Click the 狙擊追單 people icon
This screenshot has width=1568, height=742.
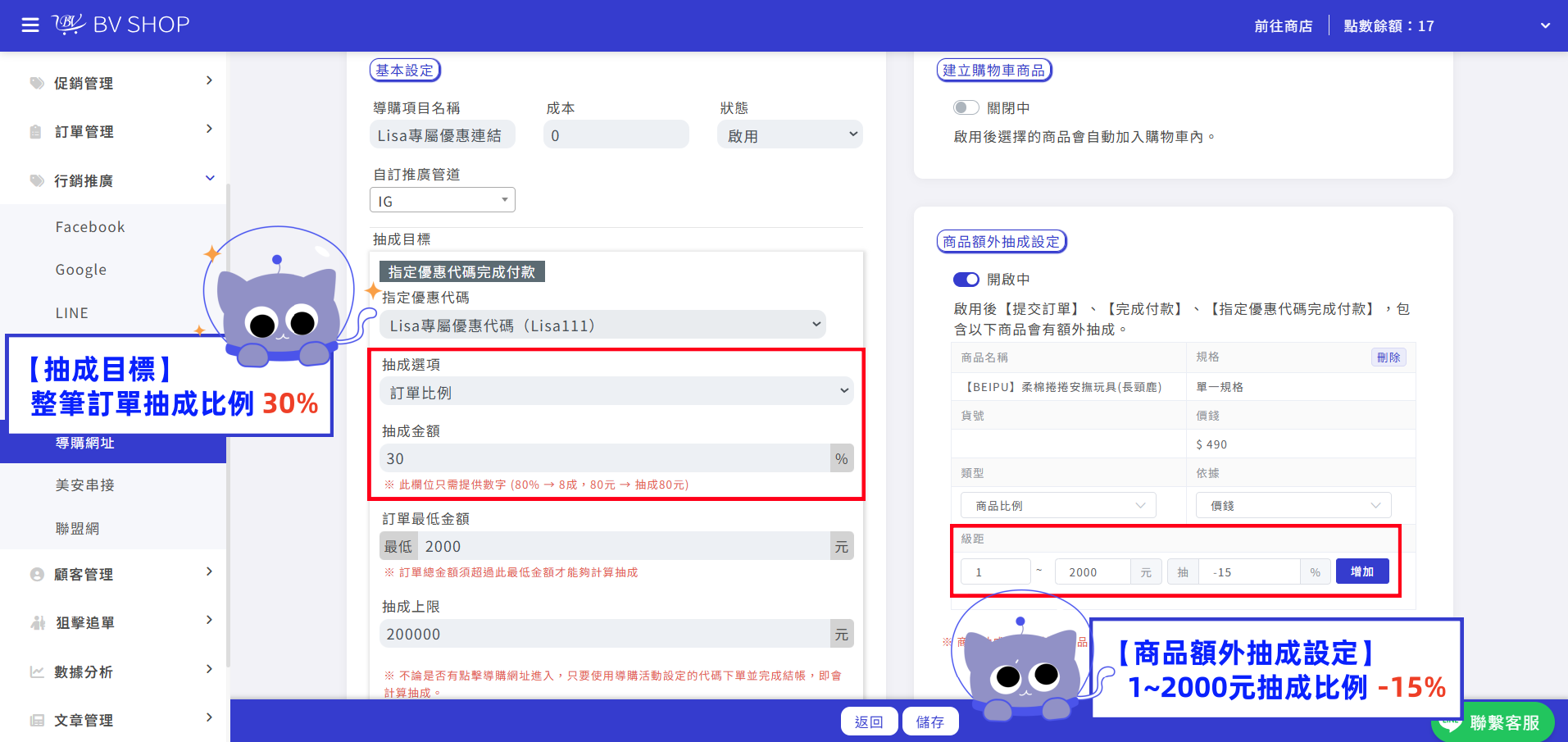coord(38,622)
